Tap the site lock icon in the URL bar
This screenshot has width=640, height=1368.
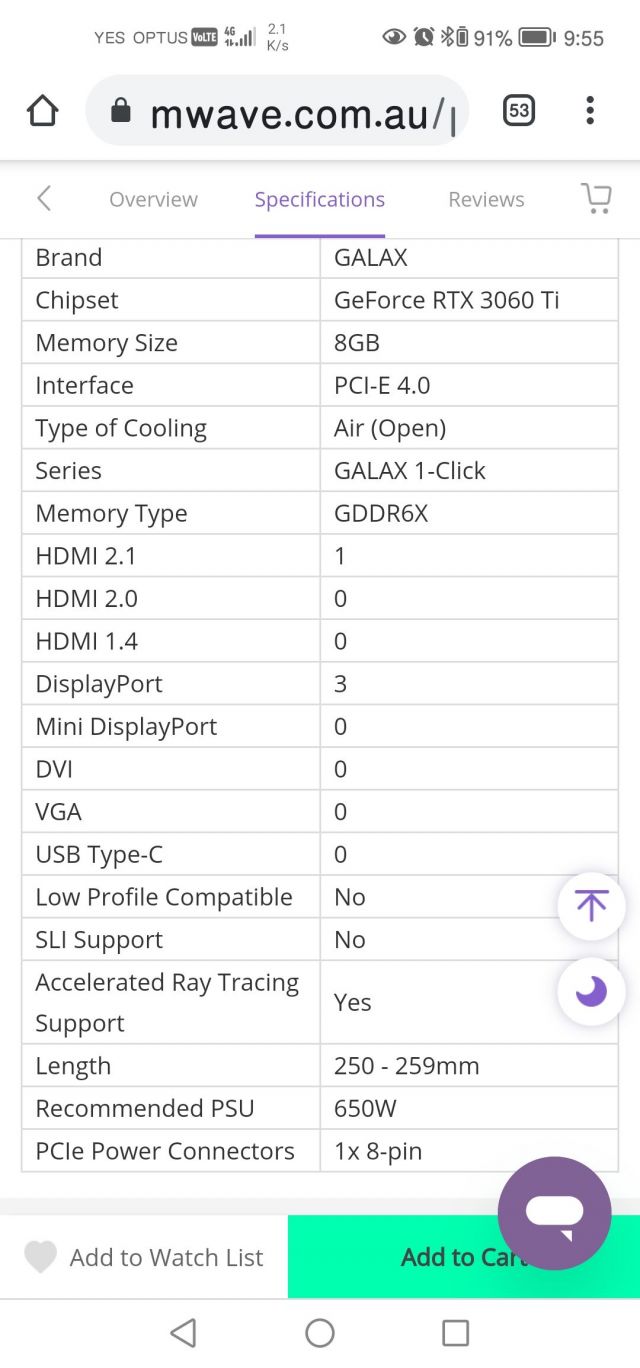pyautogui.click(x=121, y=112)
